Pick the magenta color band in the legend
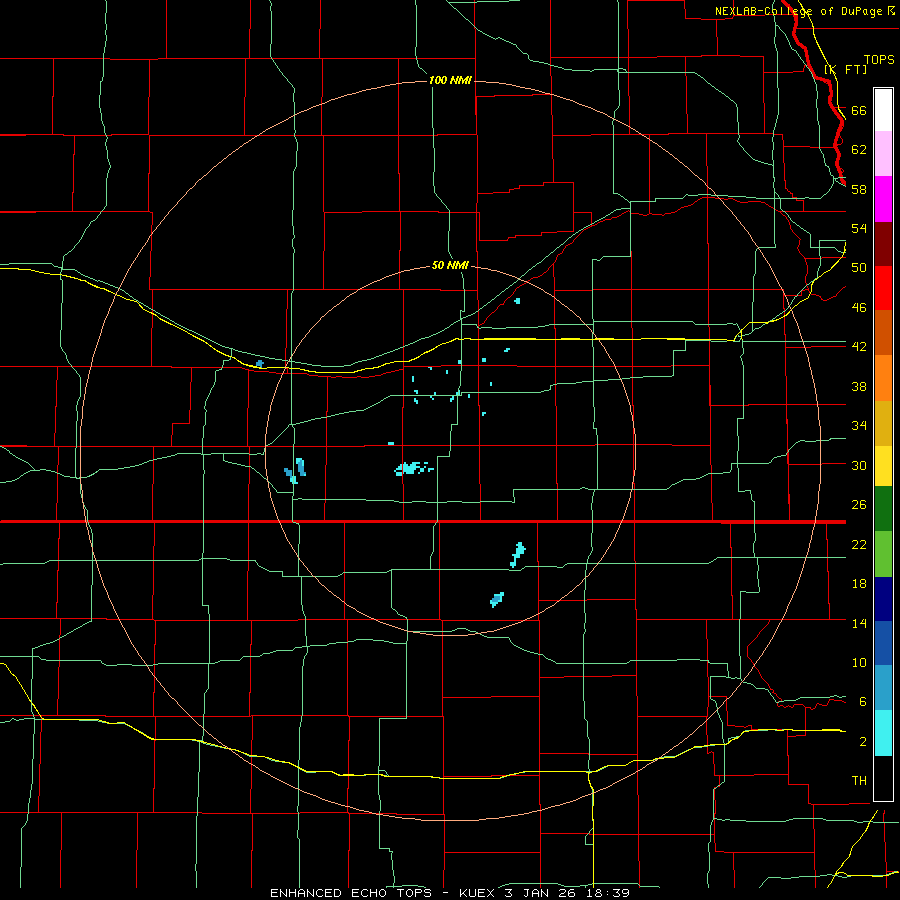The height and width of the screenshot is (900, 900). 883,199
